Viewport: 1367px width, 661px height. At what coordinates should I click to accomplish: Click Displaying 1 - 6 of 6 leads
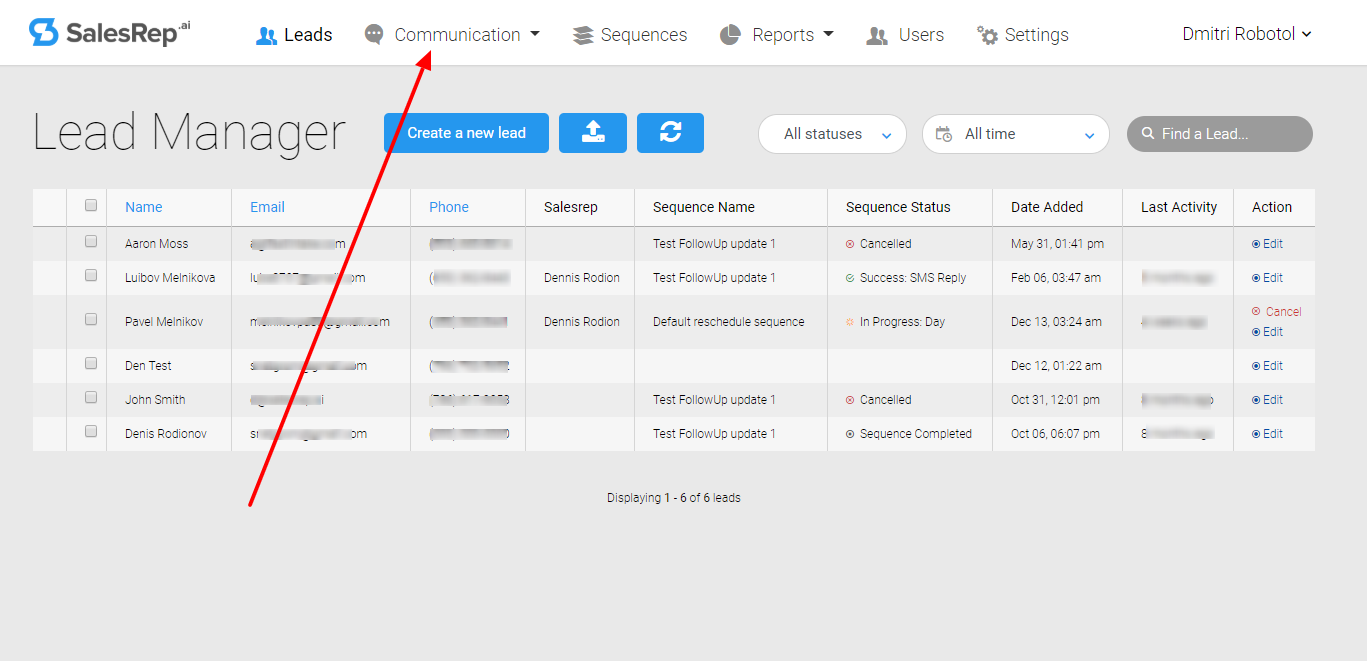673,498
